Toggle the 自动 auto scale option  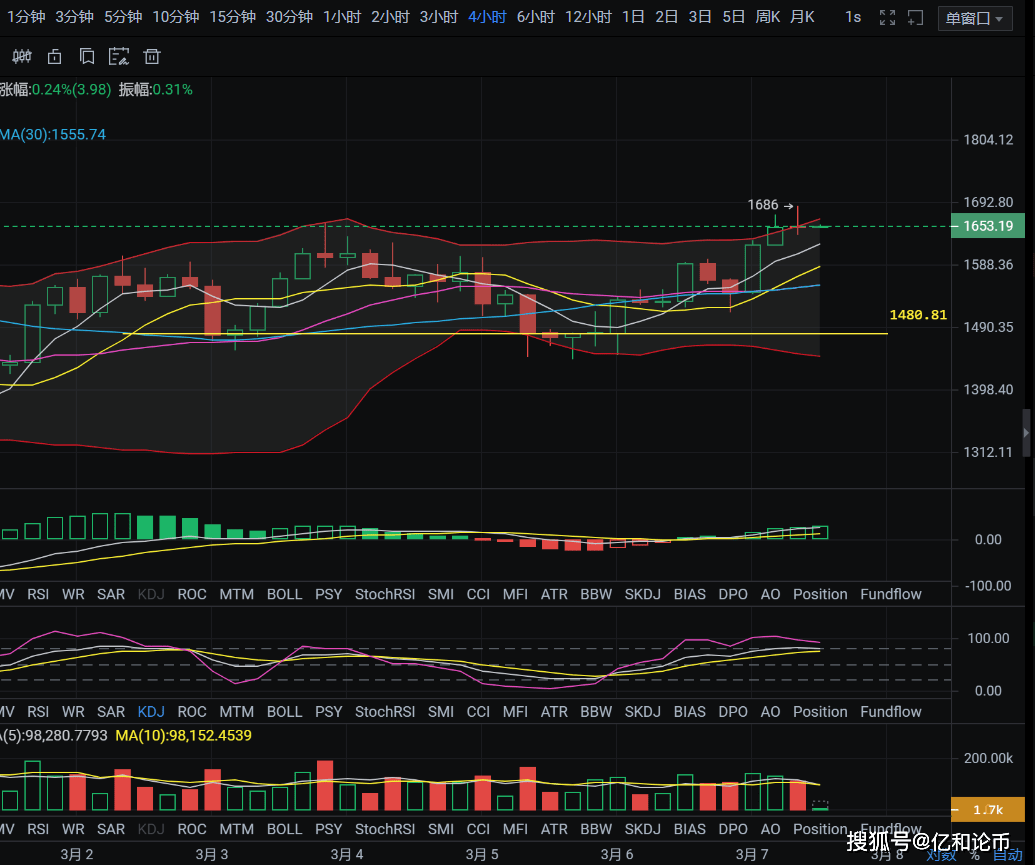(1007, 855)
